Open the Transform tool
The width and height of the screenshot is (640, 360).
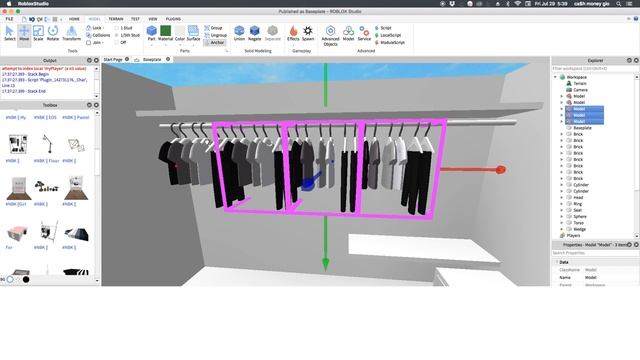coord(71,33)
